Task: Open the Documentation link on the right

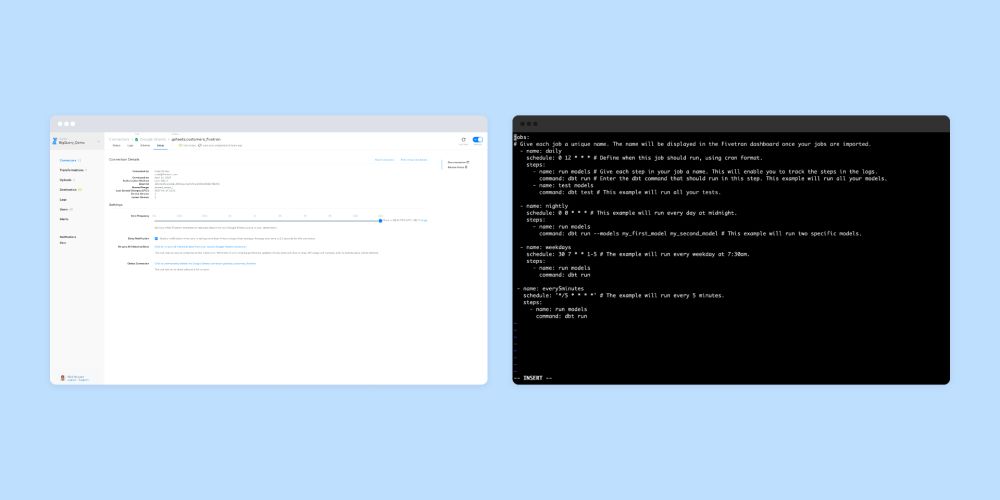Action: (458, 162)
